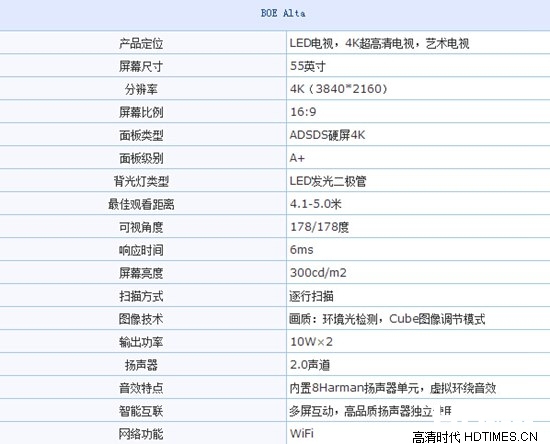
Task: Click the 4K（3840*2160） value
Action: [x=338, y=89]
